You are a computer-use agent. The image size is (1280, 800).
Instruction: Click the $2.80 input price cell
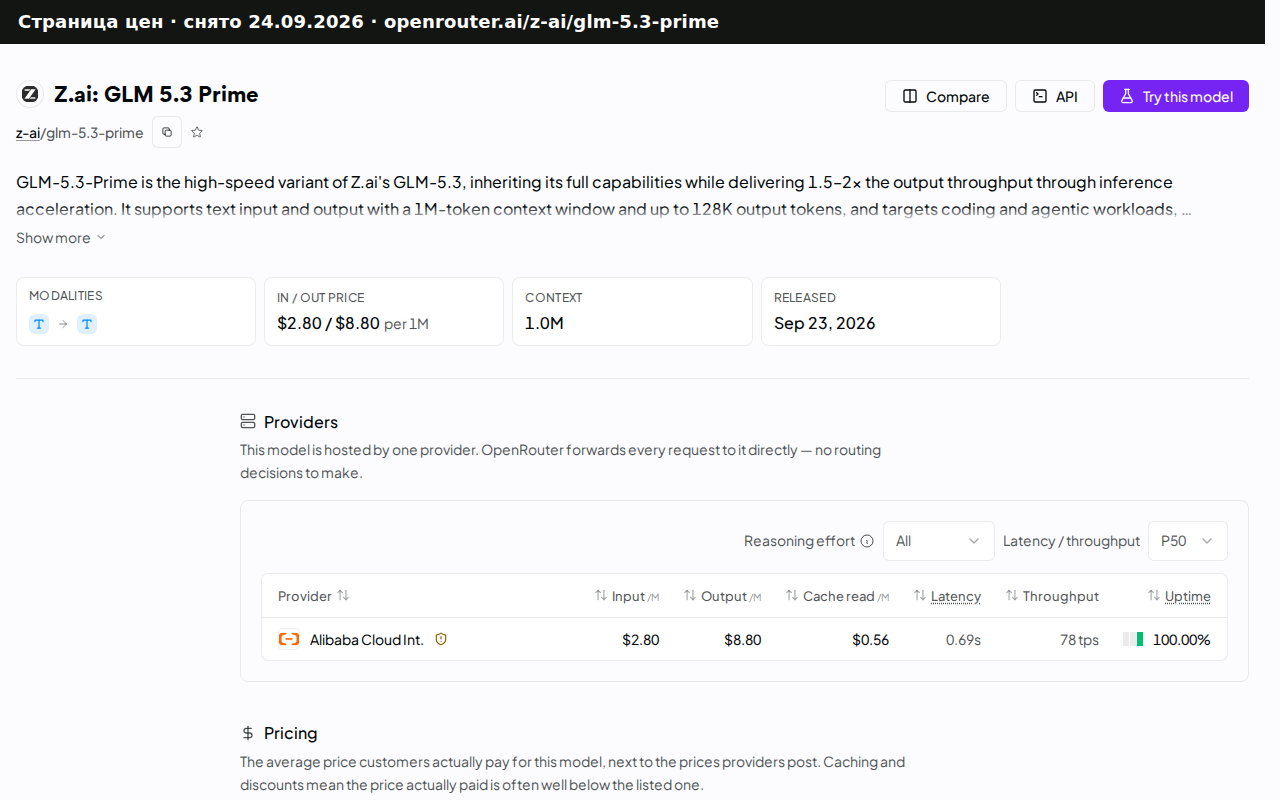pos(641,640)
